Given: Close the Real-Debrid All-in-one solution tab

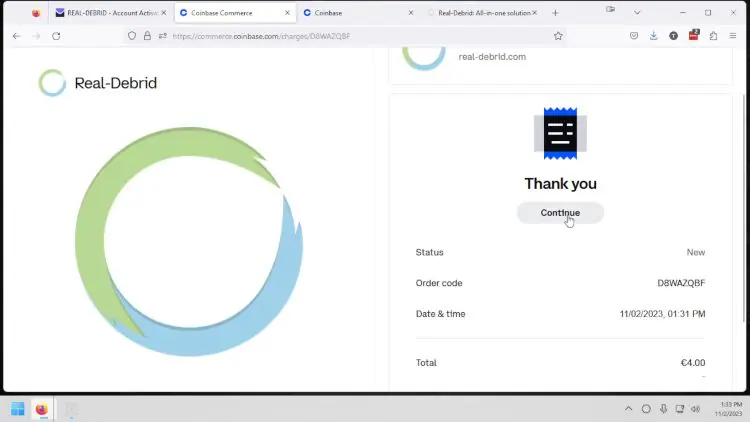Looking at the screenshot, I should [534, 13].
